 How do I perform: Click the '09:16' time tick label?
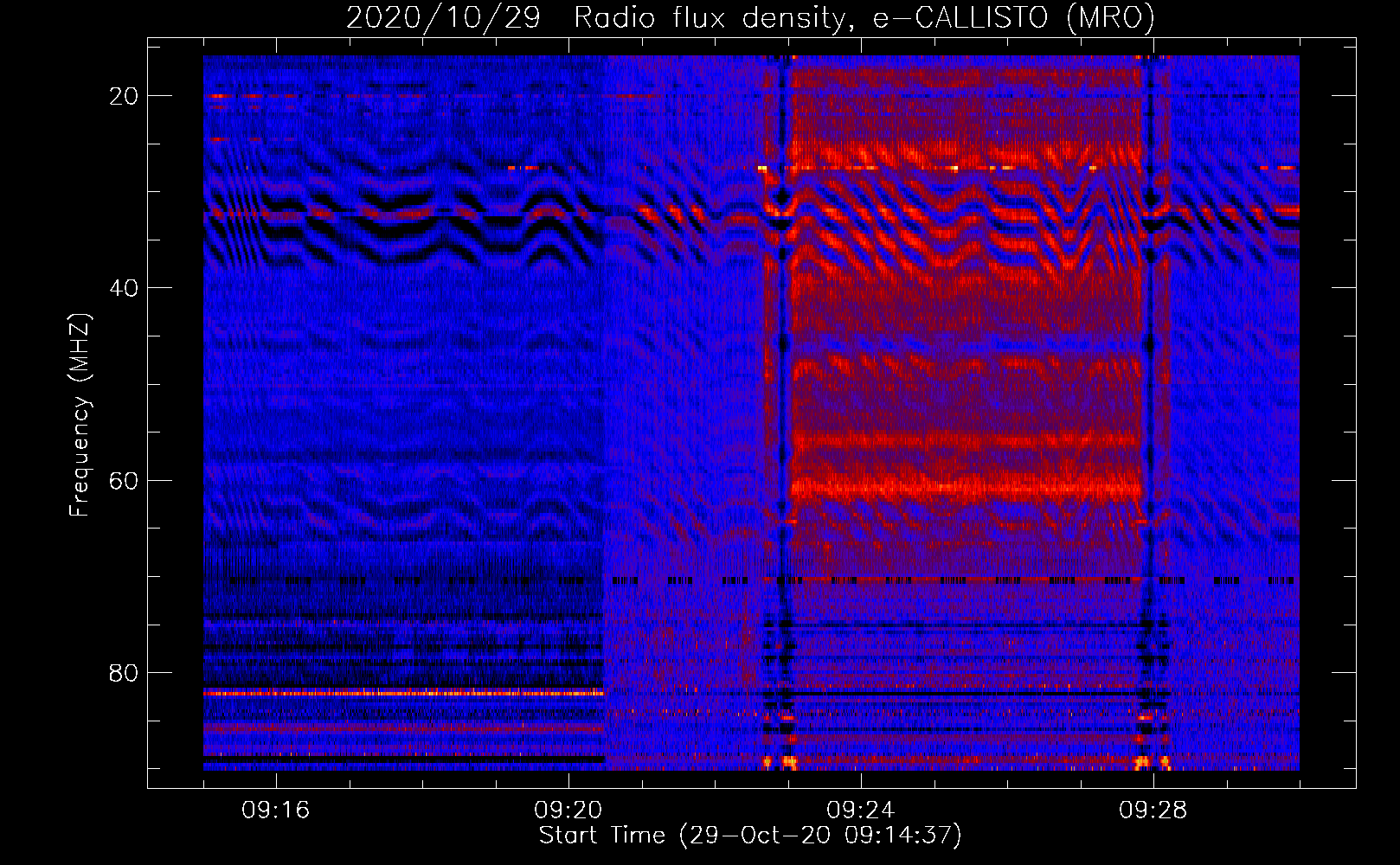coord(276,811)
